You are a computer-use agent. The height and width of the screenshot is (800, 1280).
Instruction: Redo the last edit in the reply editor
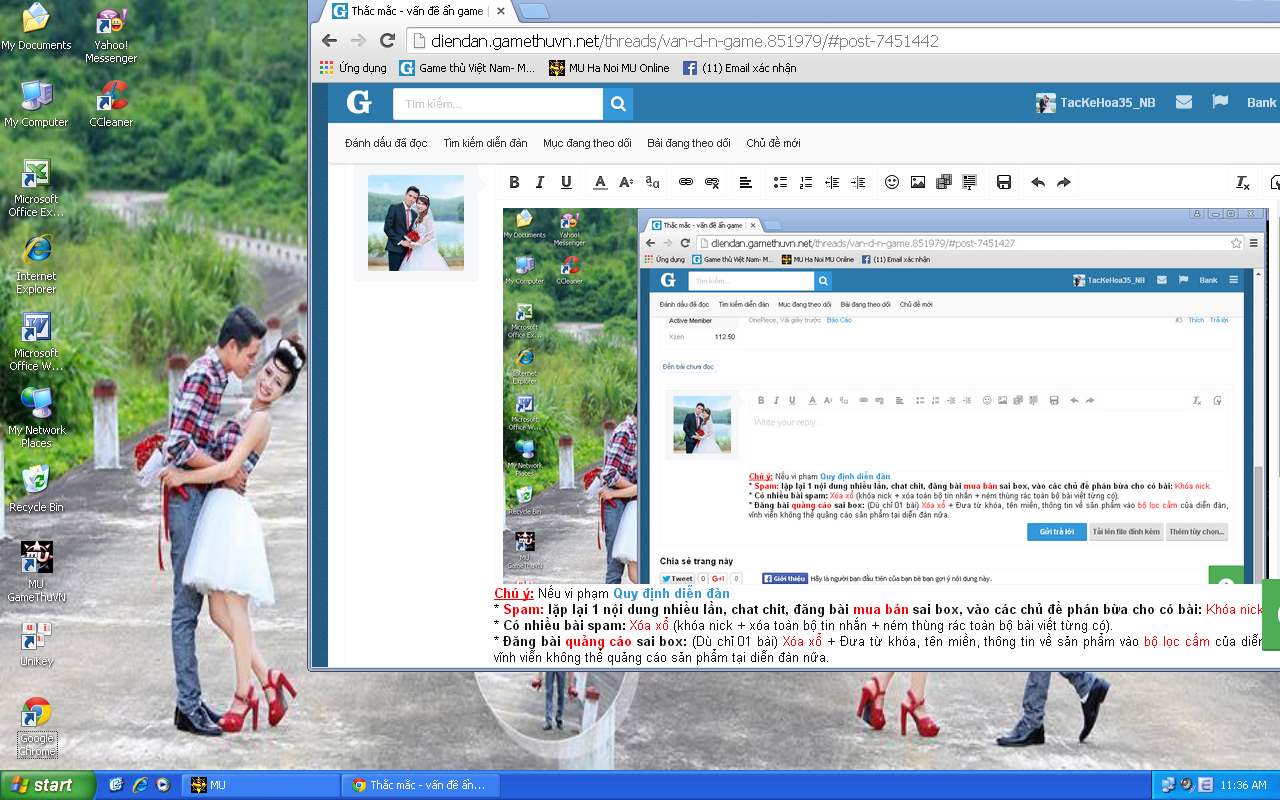(x=1064, y=182)
